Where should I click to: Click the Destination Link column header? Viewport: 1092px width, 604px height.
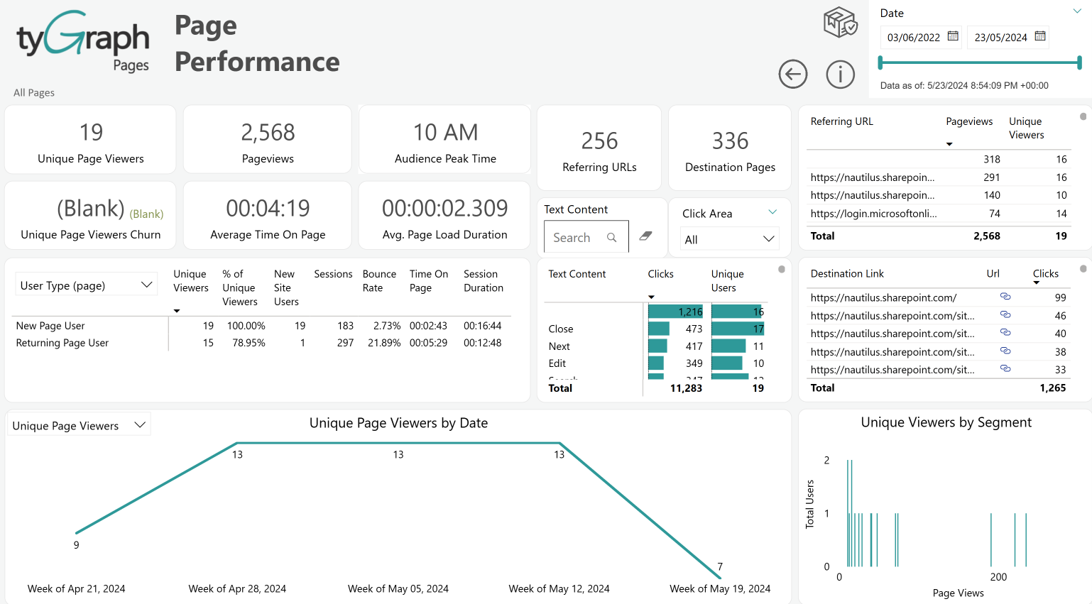pos(847,274)
